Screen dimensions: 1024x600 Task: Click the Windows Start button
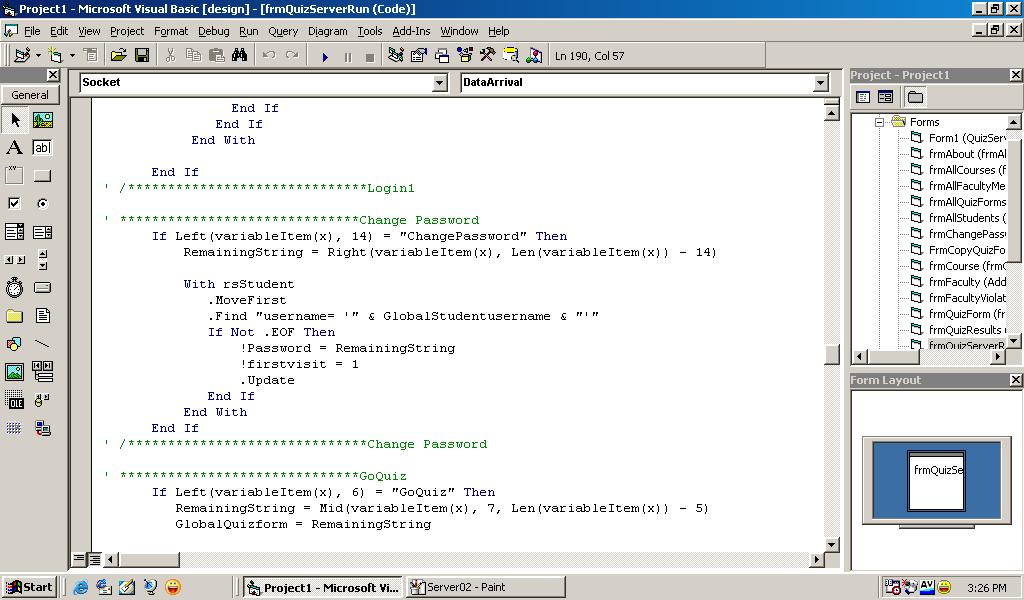tap(29, 587)
